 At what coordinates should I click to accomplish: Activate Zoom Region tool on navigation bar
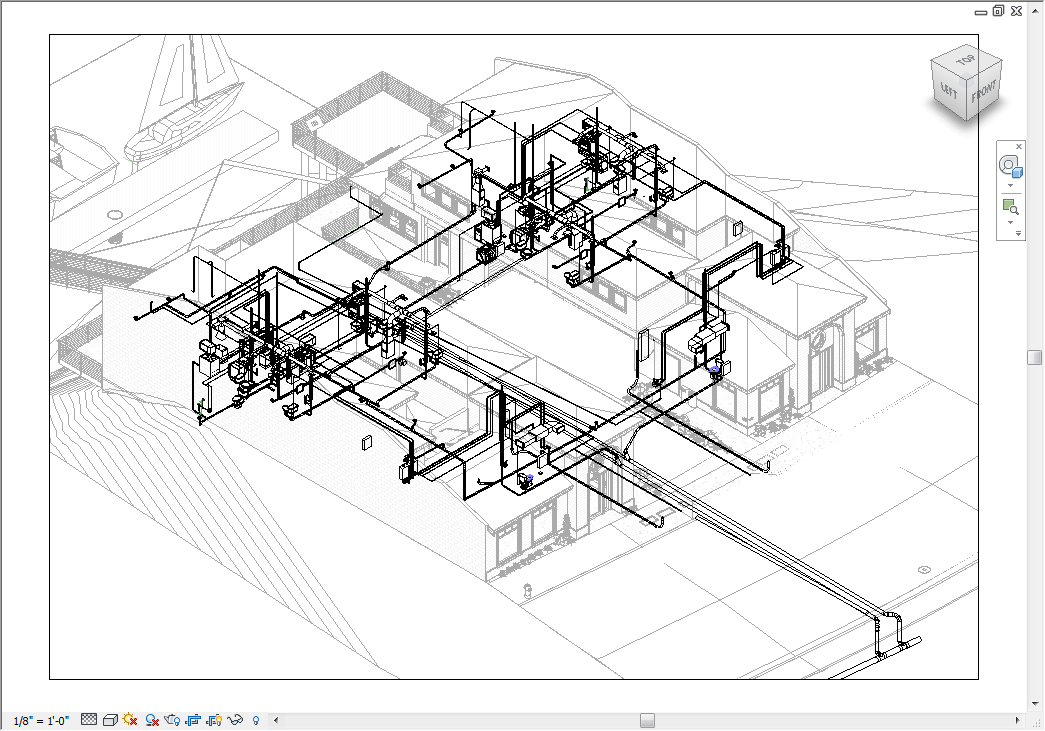(x=1010, y=207)
